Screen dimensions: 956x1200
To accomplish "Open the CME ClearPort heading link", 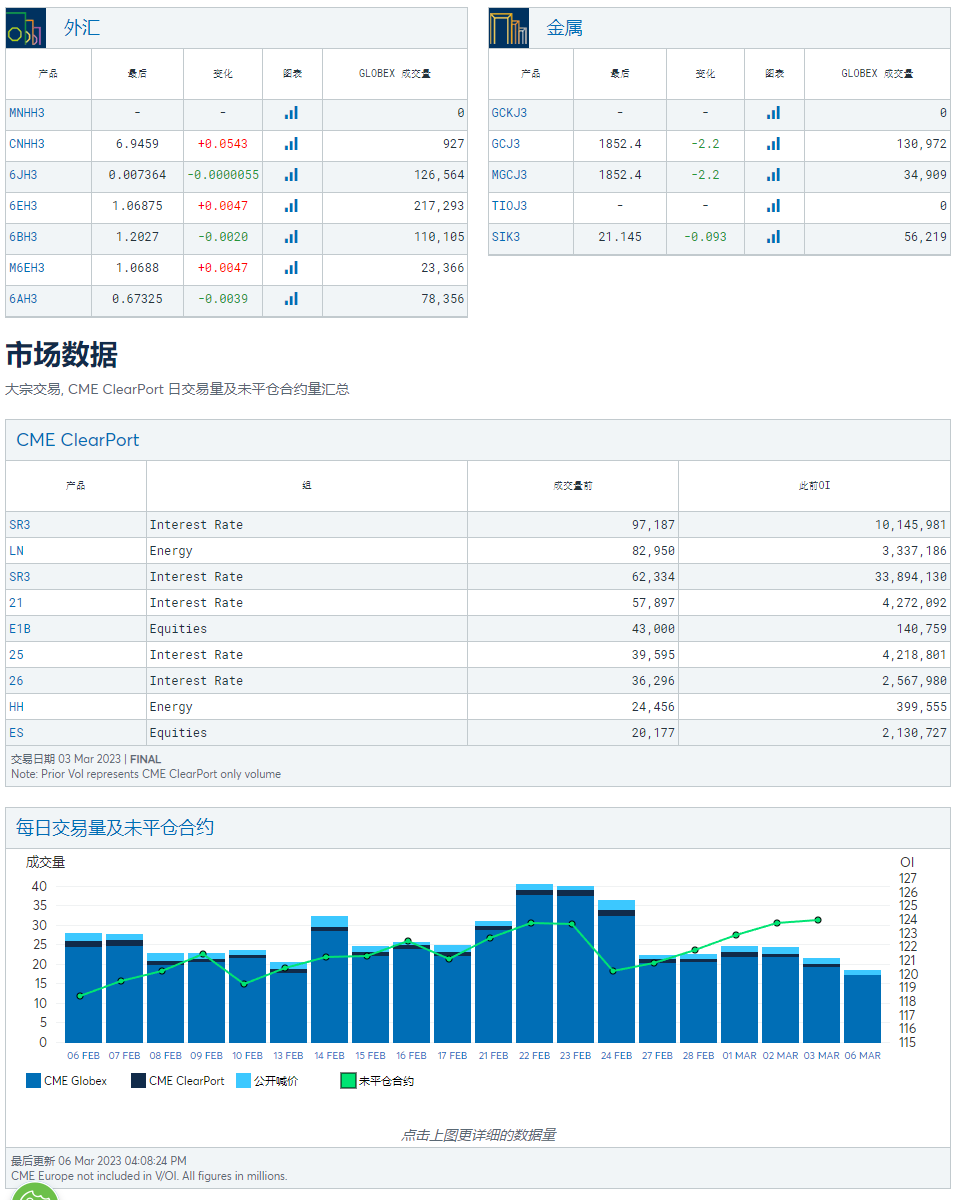I will tap(78, 440).
